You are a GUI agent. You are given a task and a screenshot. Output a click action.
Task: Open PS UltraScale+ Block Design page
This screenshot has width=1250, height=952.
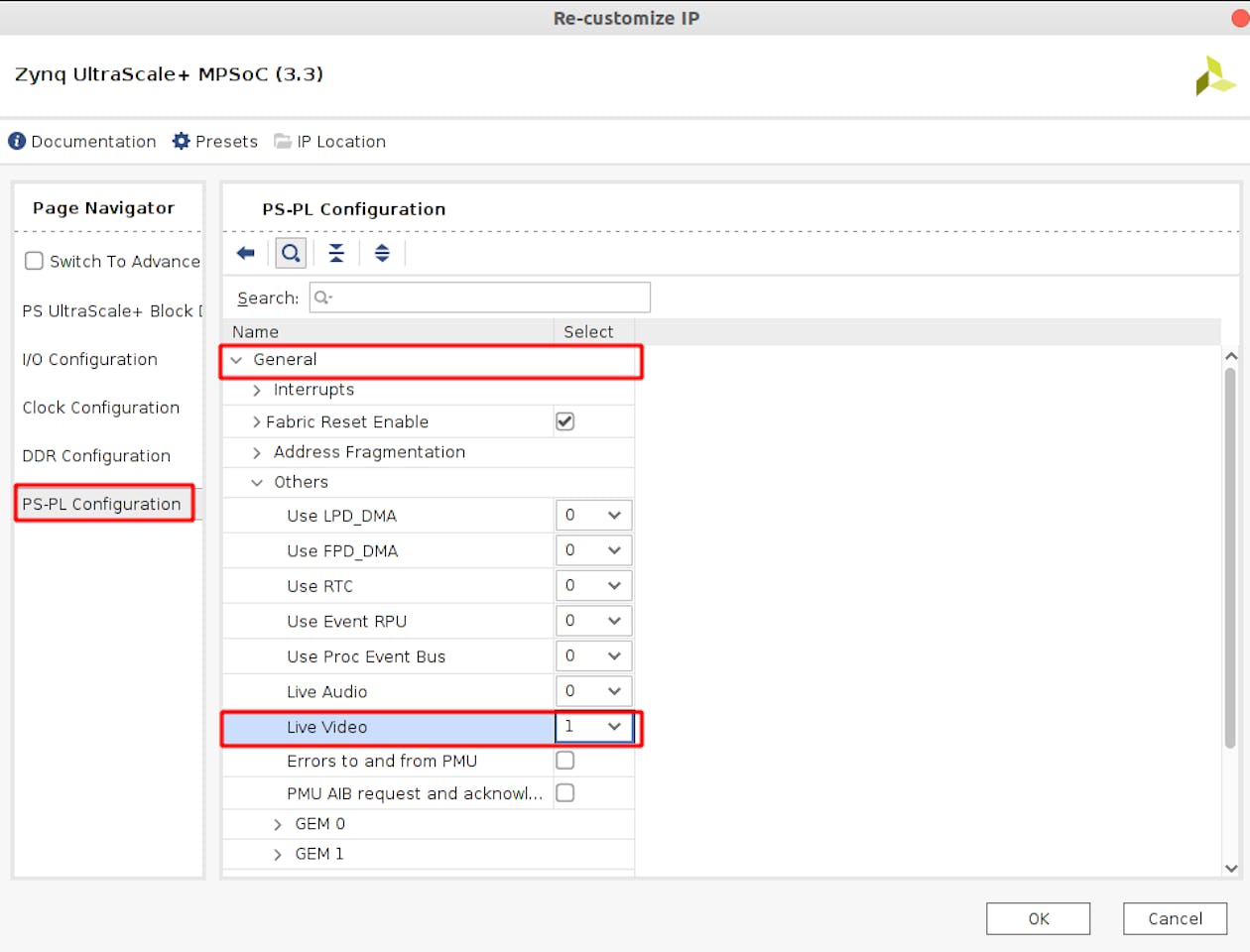pos(111,310)
